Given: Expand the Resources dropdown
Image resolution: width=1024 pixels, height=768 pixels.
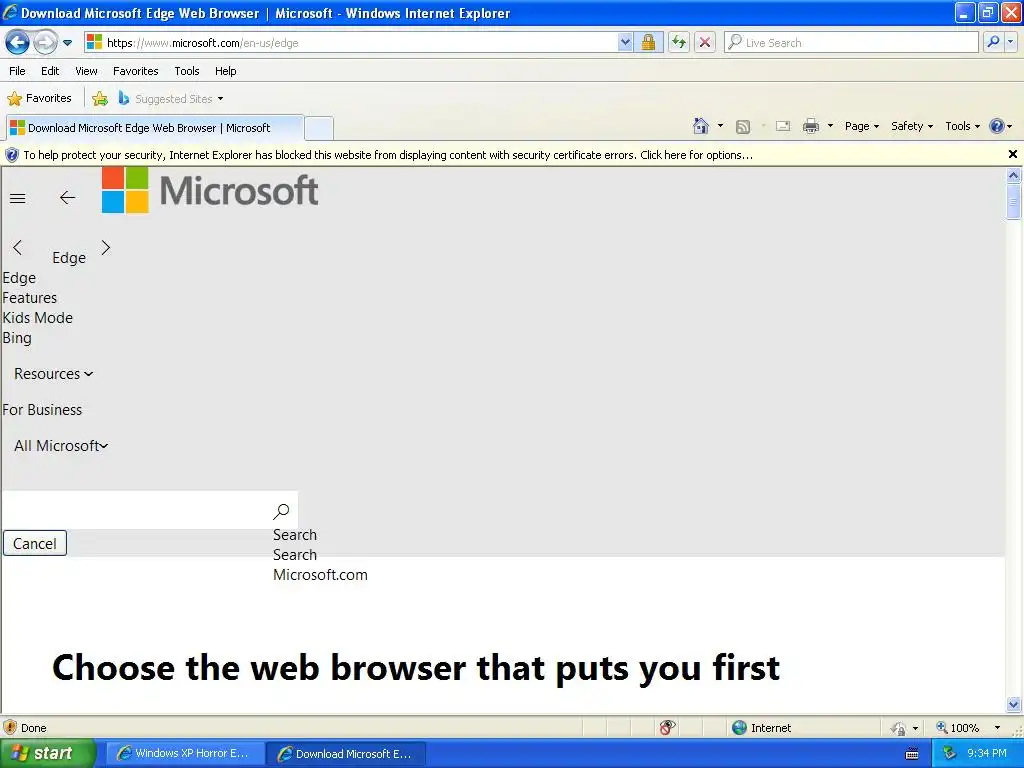Looking at the screenshot, I should click(x=54, y=374).
